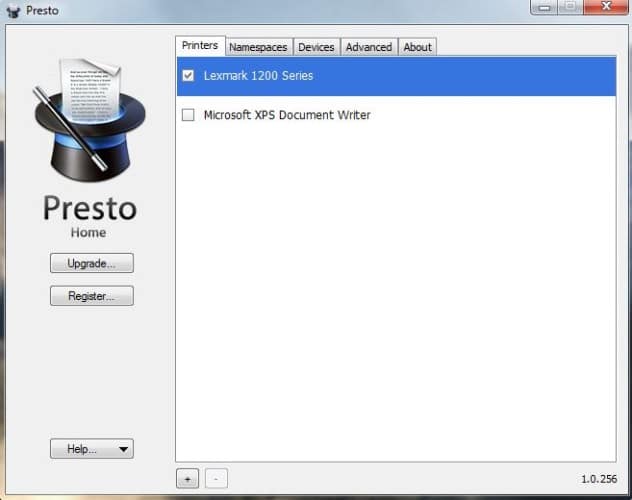Add a printer with the plus button
Viewport: 632px width, 500px height.
pos(187,479)
